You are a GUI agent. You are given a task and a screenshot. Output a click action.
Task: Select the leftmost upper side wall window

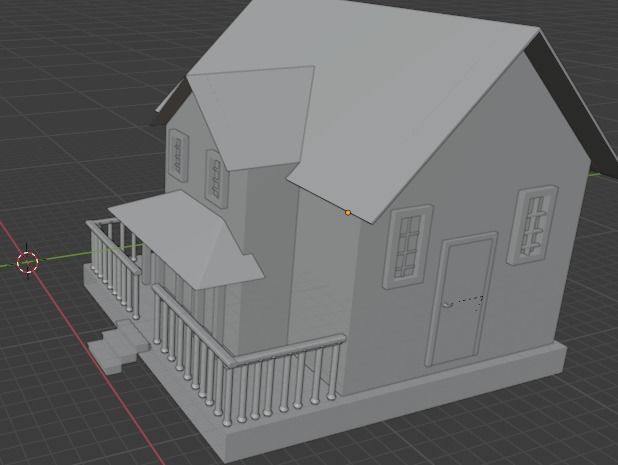(179, 155)
